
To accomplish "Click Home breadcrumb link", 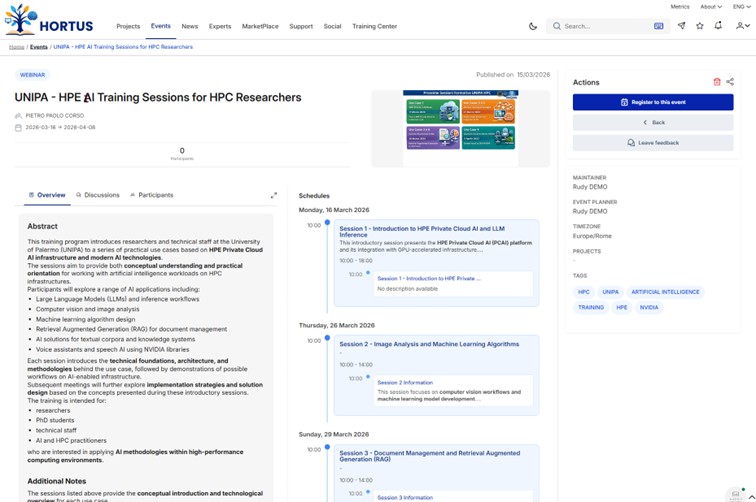I will (16, 47).
